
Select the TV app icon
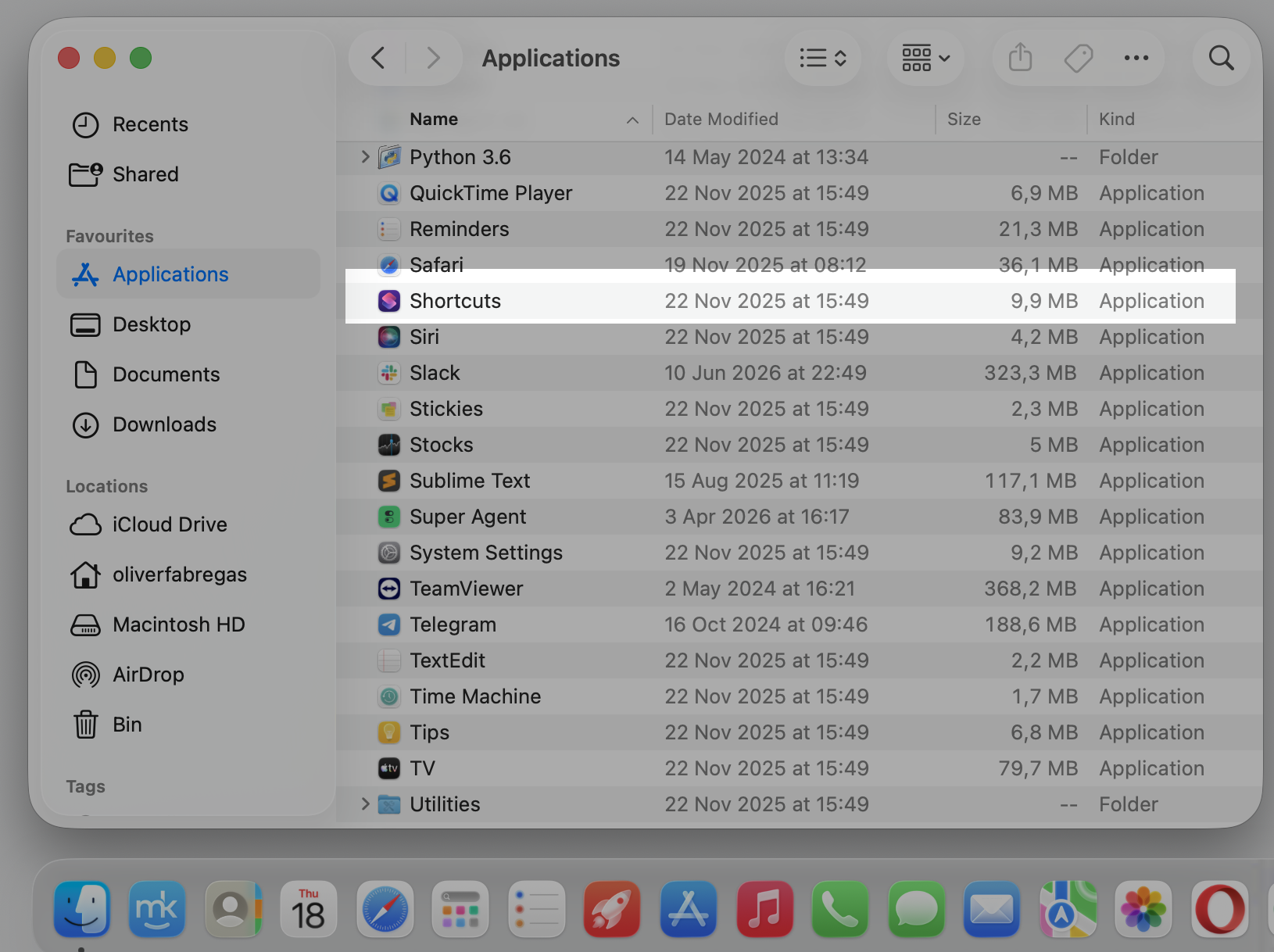coord(389,768)
